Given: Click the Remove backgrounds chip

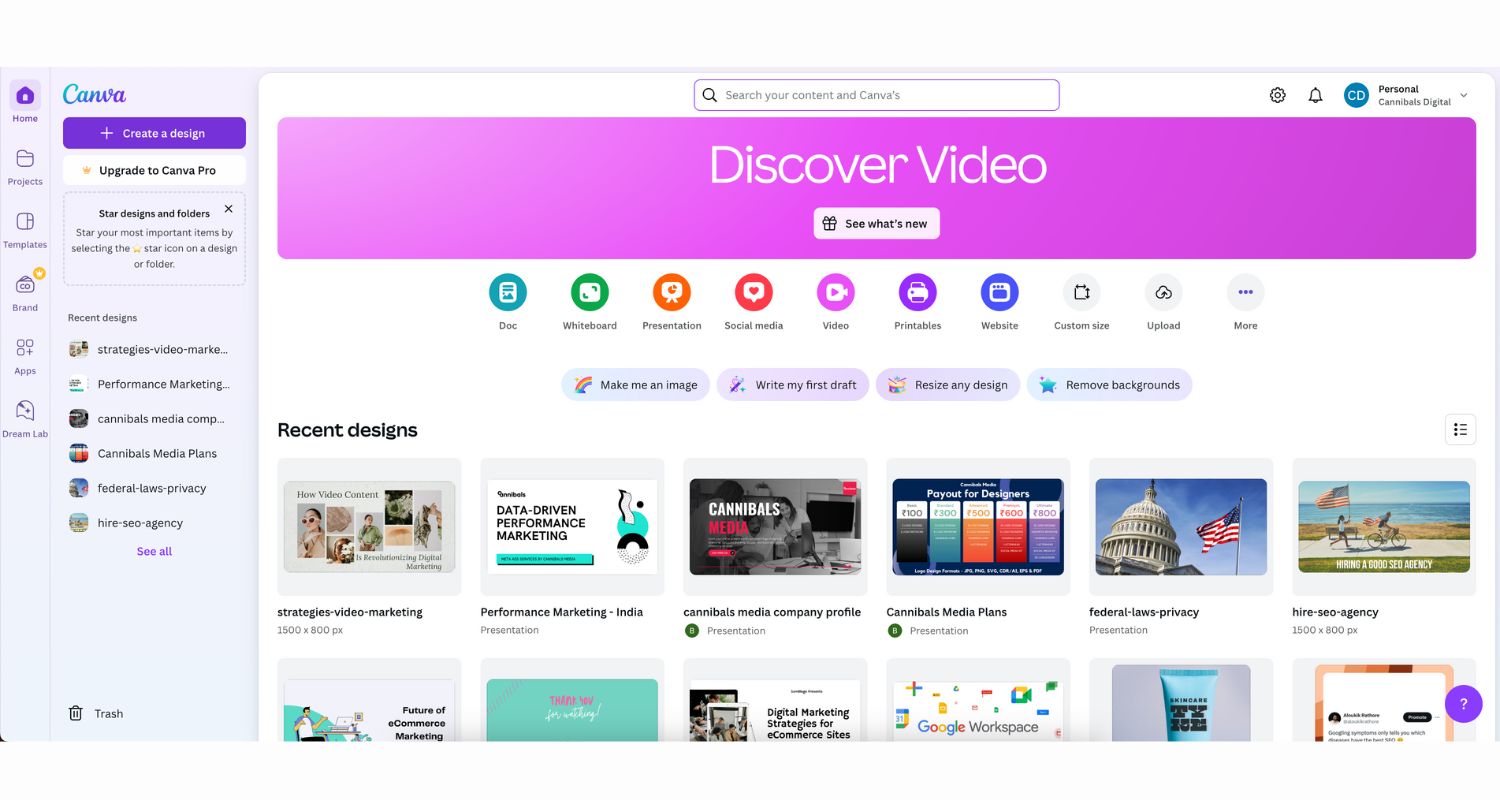Looking at the screenshot, I should pos(1109,385).
